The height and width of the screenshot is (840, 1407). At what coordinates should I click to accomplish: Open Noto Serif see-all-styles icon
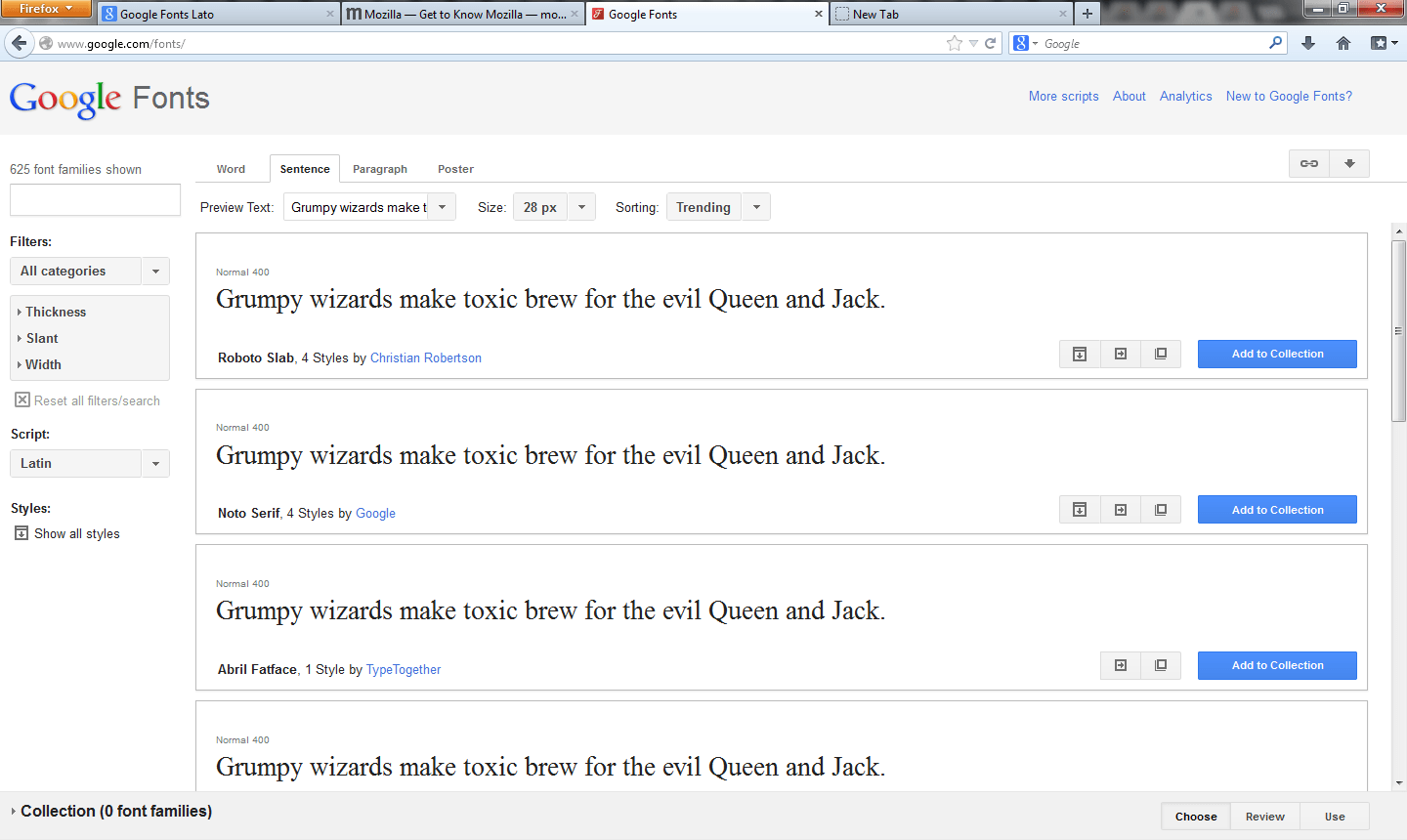[x=1080, y=510]
